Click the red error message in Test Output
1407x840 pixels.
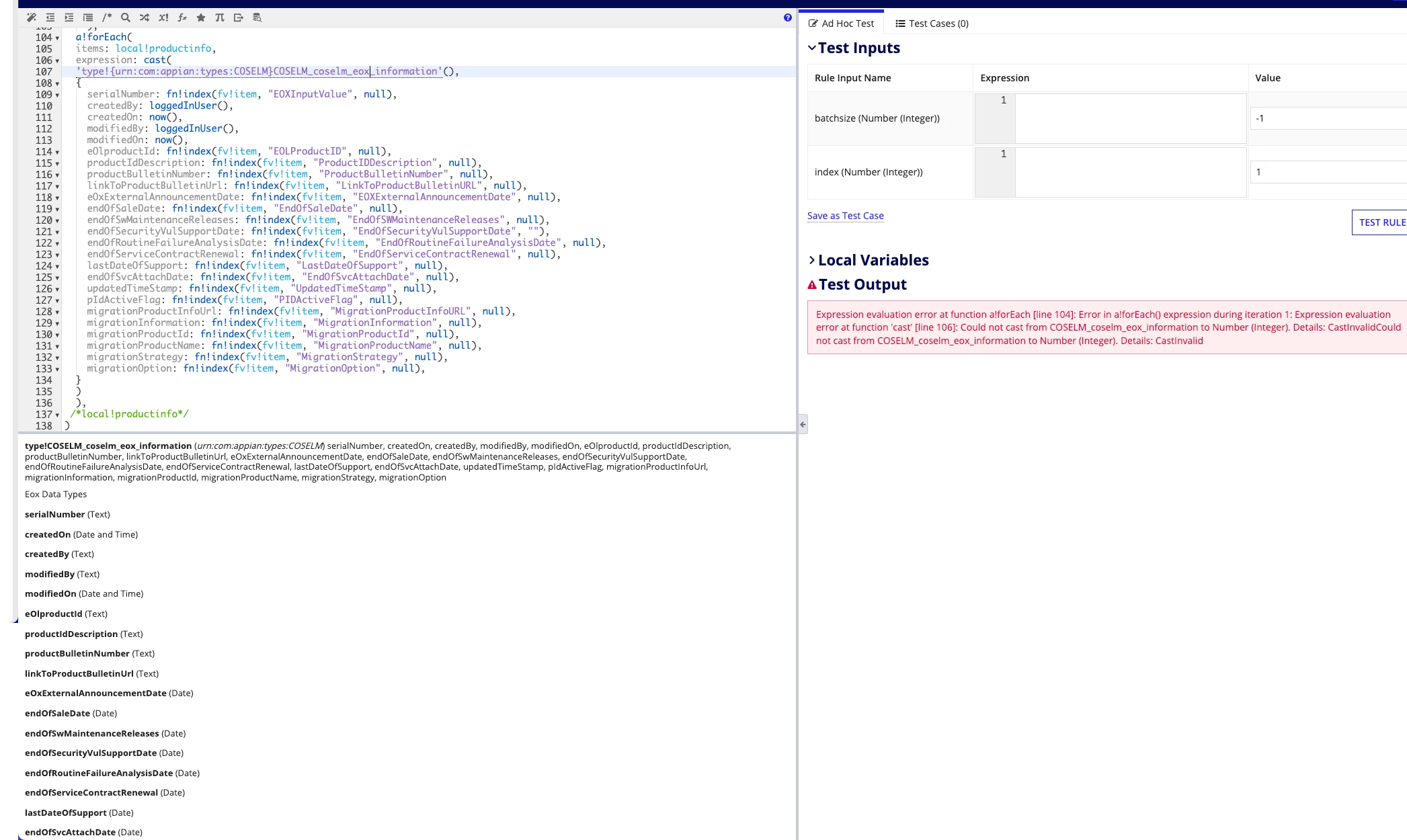1107,327
